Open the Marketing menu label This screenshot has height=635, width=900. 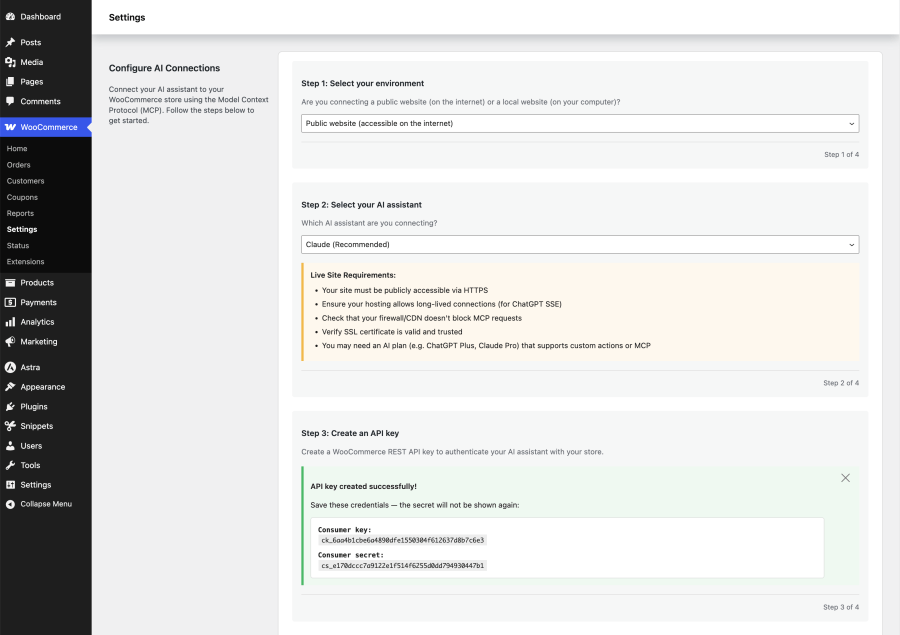click(x=39, y=342)
